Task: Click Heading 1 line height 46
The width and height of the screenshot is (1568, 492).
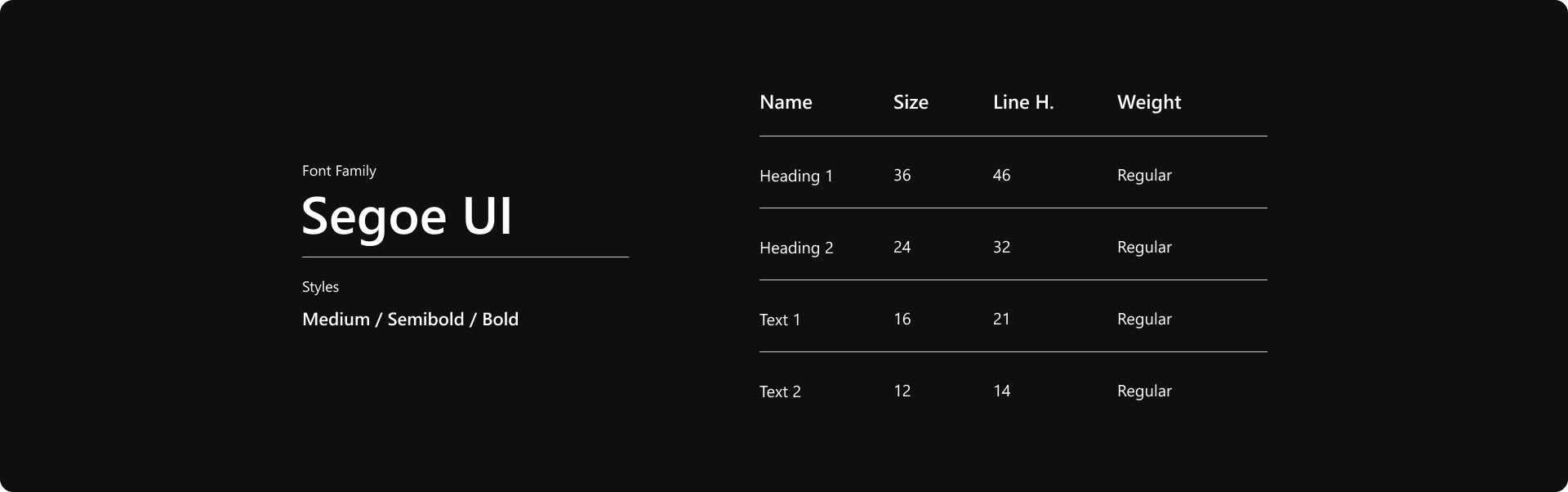Action: (x=1001, y=176)
